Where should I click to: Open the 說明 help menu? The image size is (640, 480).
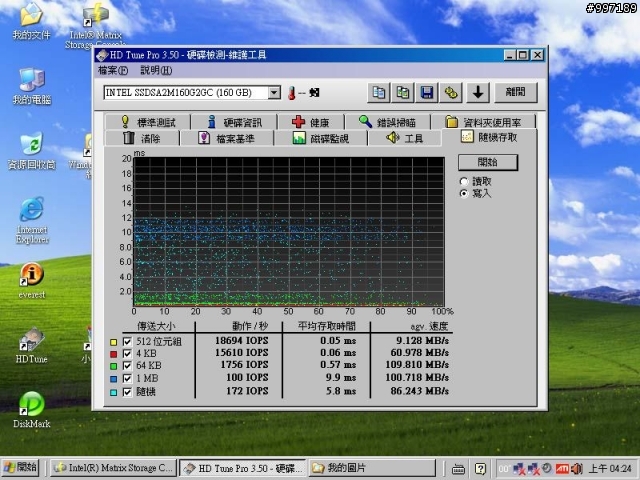click(x=156, y=71)
